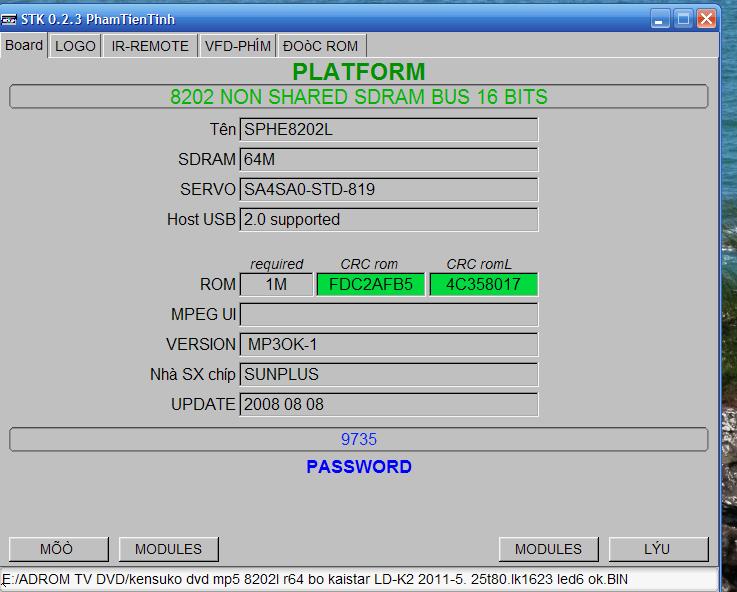Open the STK app icon in title bar
Viewport: 737px width, 592px height.
pyautogui.click(x=8, y=19)
